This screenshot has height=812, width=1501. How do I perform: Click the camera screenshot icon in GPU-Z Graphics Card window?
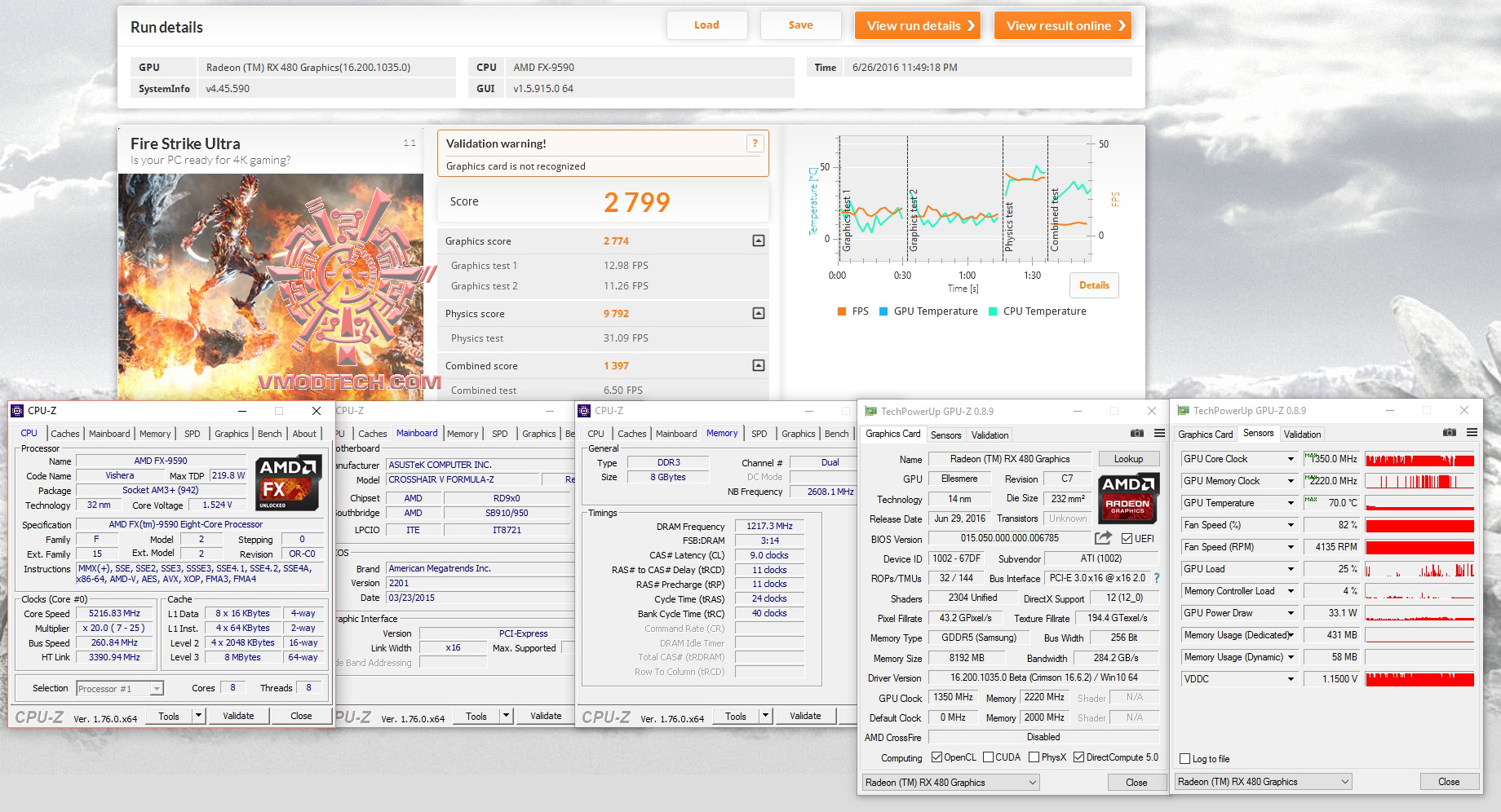pos(1136,434)
